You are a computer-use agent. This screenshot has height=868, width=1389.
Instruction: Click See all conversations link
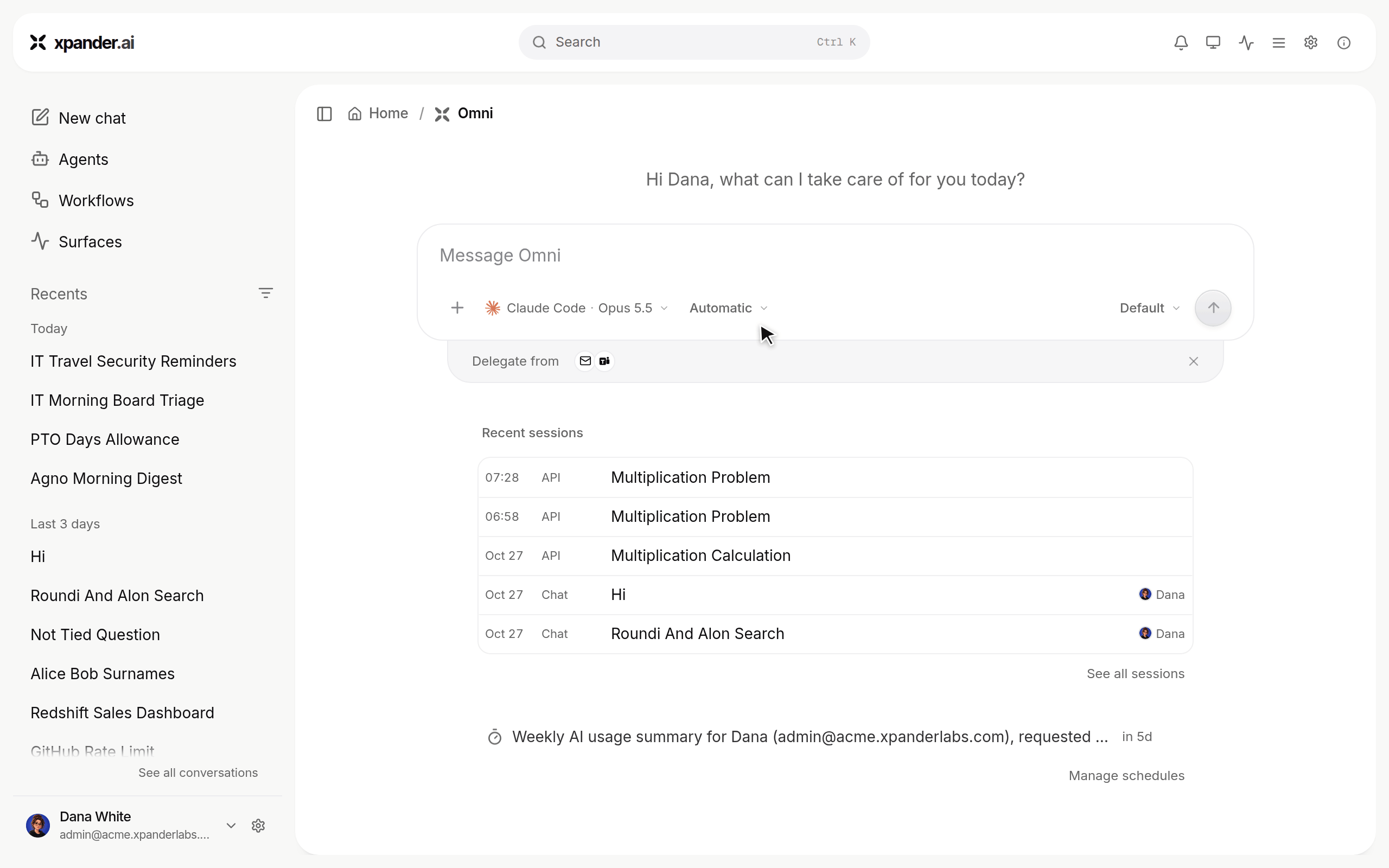(198, 773)
